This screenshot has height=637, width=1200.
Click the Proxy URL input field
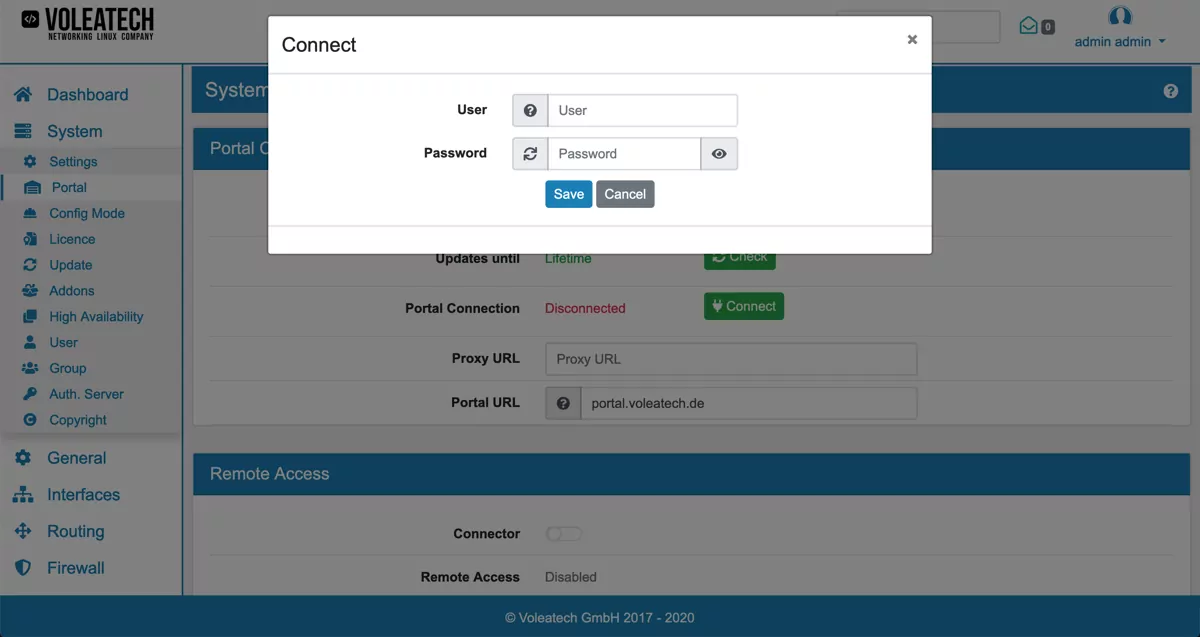(731, 359)
